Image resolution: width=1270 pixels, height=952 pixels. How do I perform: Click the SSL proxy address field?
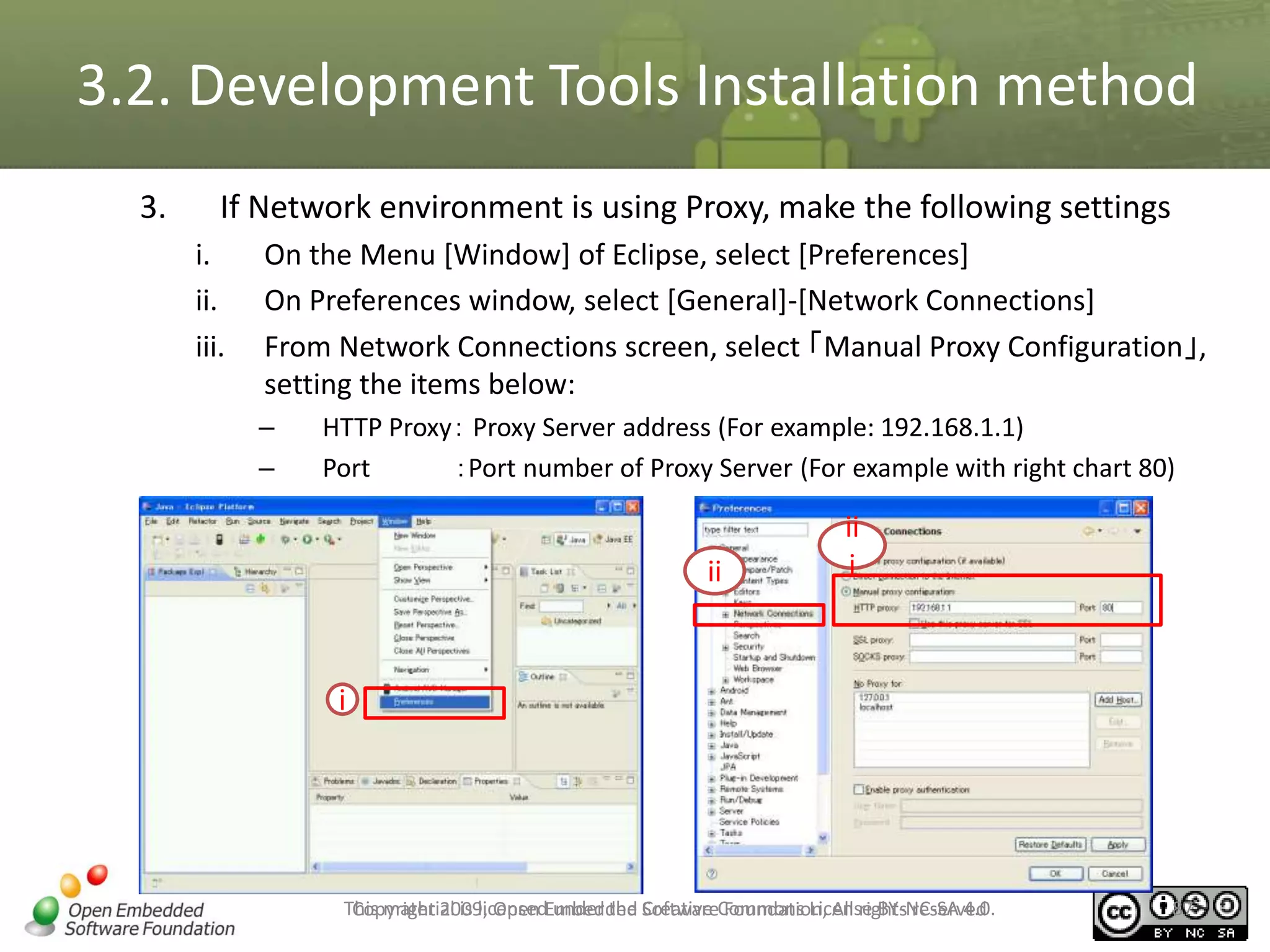coord(992,640)
